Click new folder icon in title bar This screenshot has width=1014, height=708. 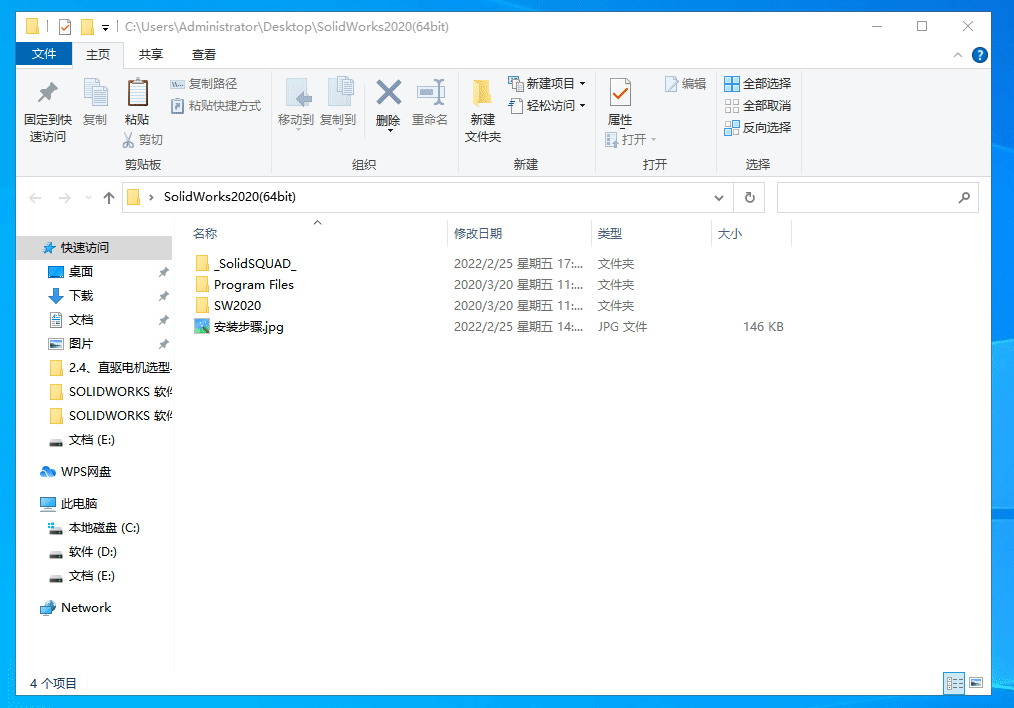87,27
